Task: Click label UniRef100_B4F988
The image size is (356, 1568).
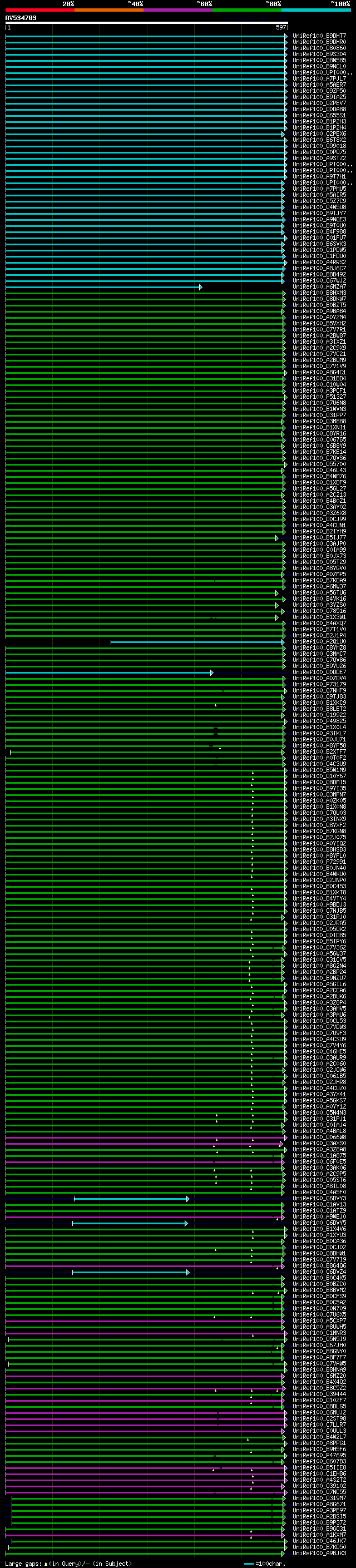Action: (x=319, y=231)
